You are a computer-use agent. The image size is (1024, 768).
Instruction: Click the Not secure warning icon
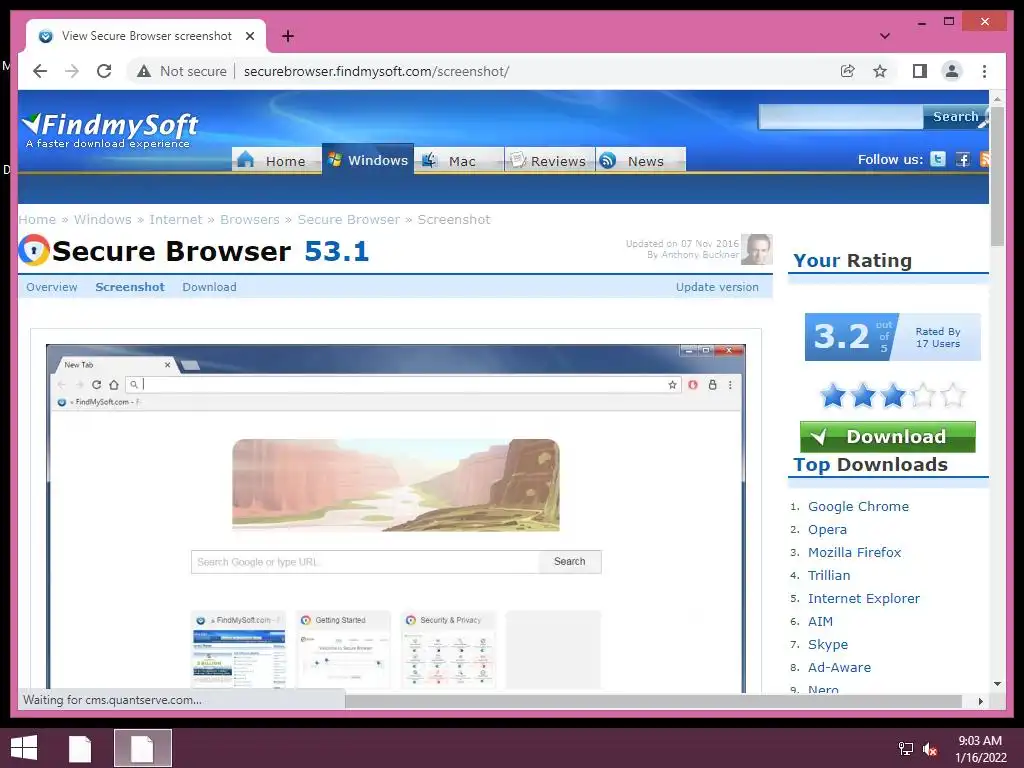coord(144,71)
